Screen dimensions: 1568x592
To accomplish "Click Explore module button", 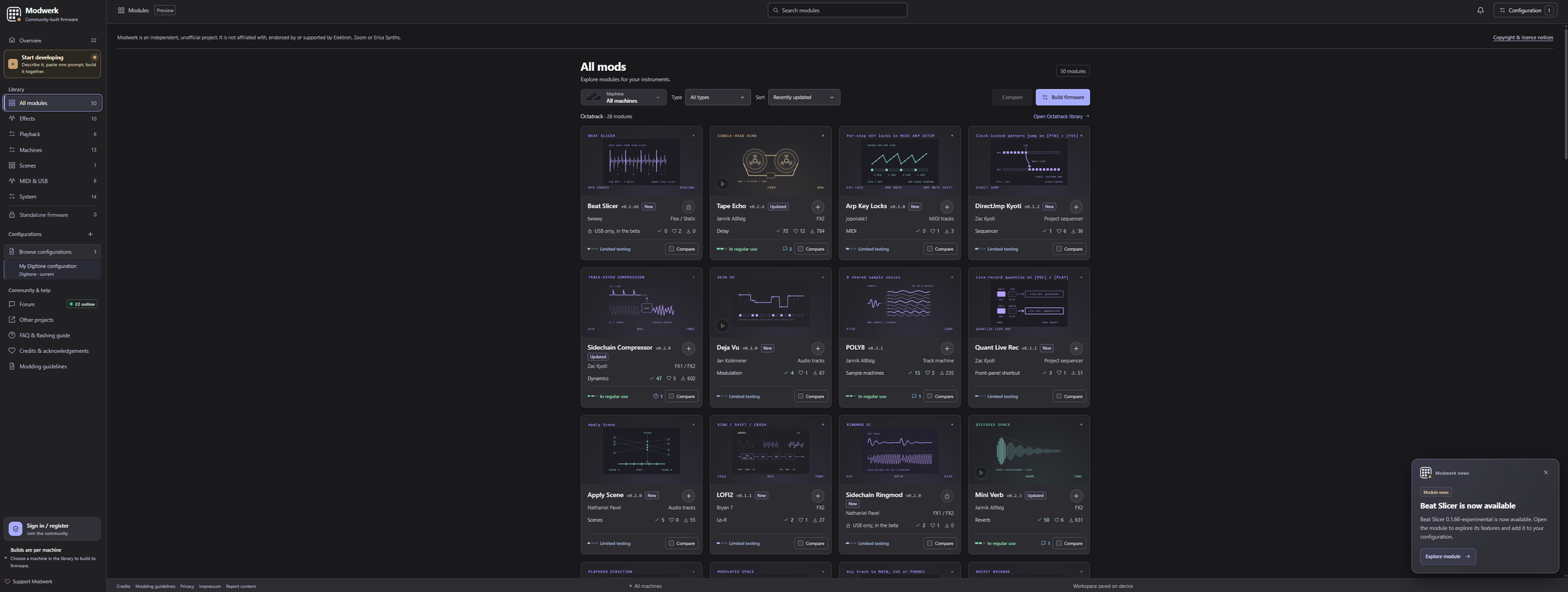I will click(1448, 556).
